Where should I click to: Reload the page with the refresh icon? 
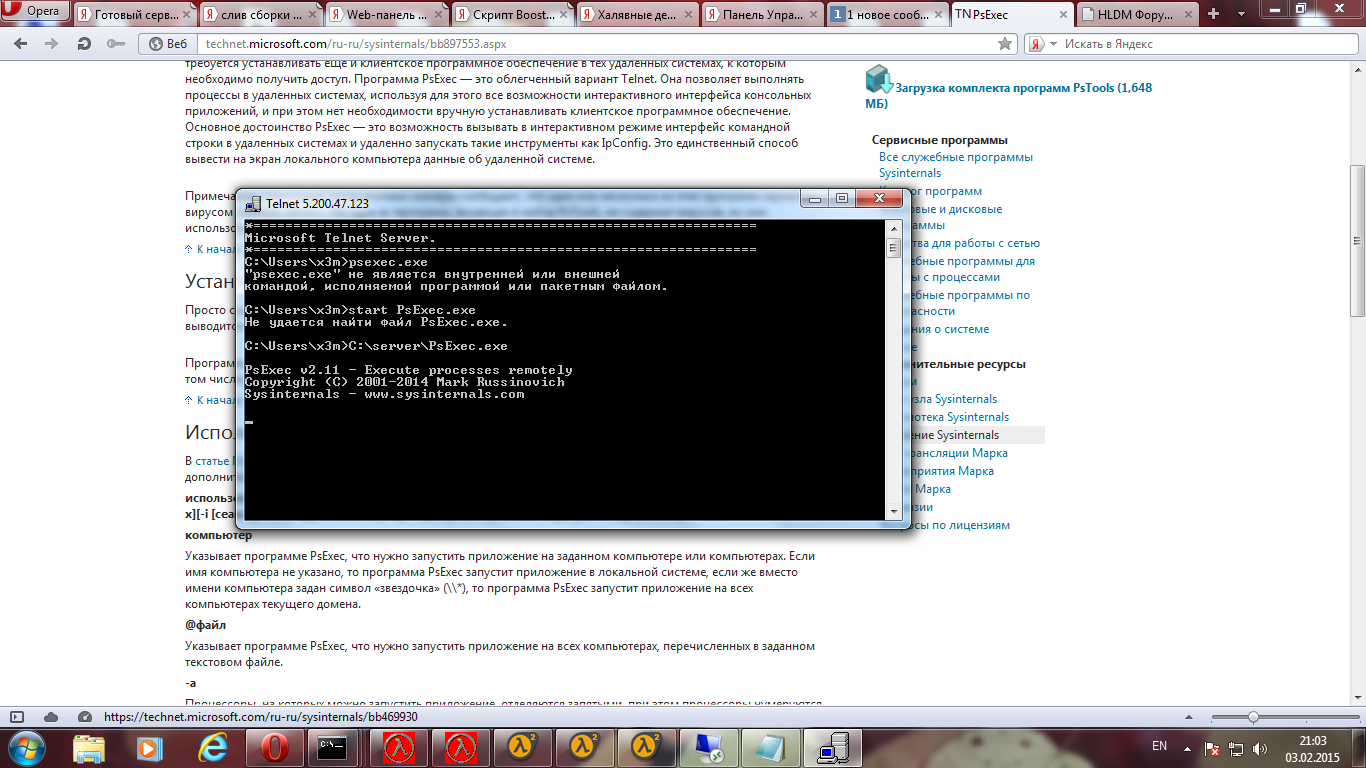click(x=85, y=44)
